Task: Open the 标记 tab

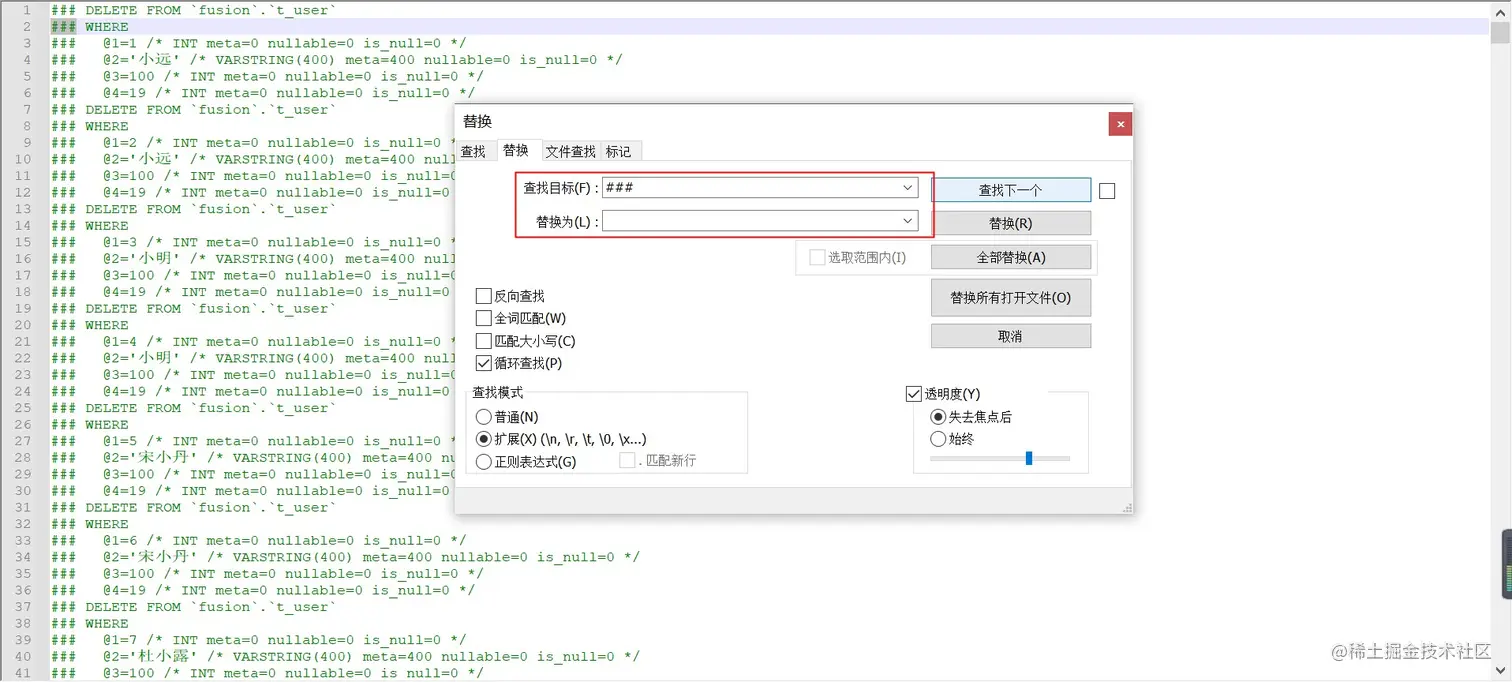Action: tap(619, 151)
